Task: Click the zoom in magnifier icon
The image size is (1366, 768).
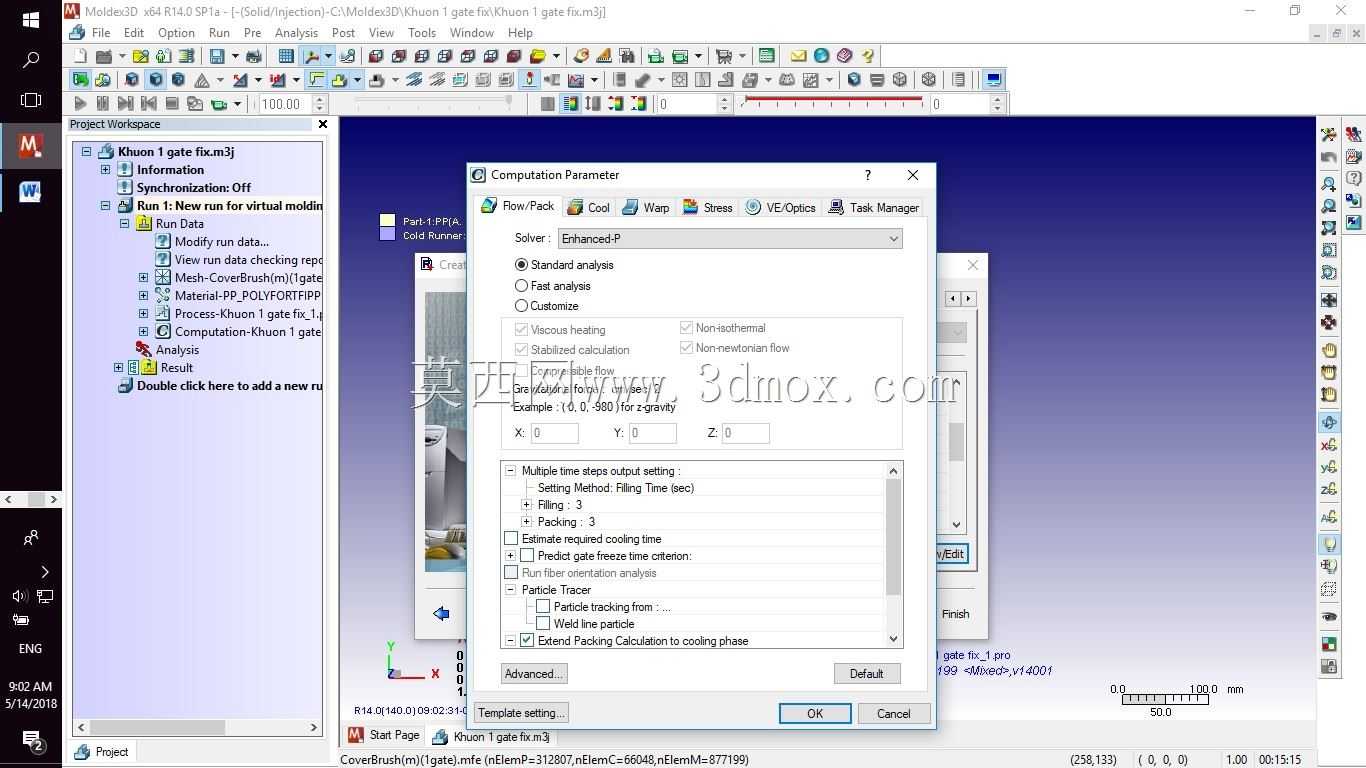Action: [x=1329, y=184]
